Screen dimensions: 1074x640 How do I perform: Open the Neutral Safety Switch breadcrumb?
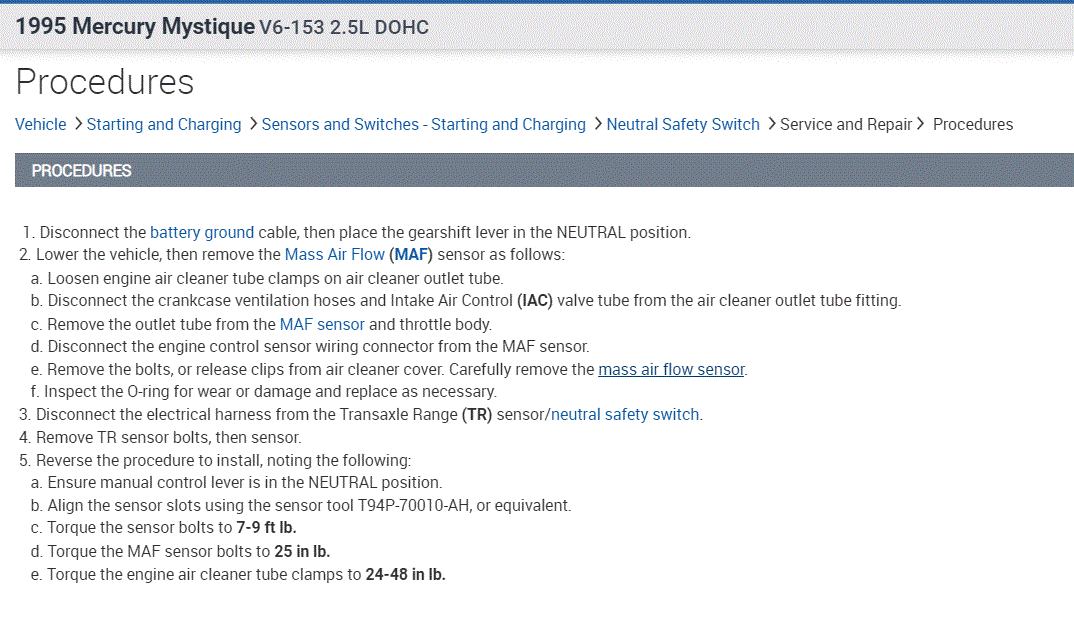pos(683,125)
